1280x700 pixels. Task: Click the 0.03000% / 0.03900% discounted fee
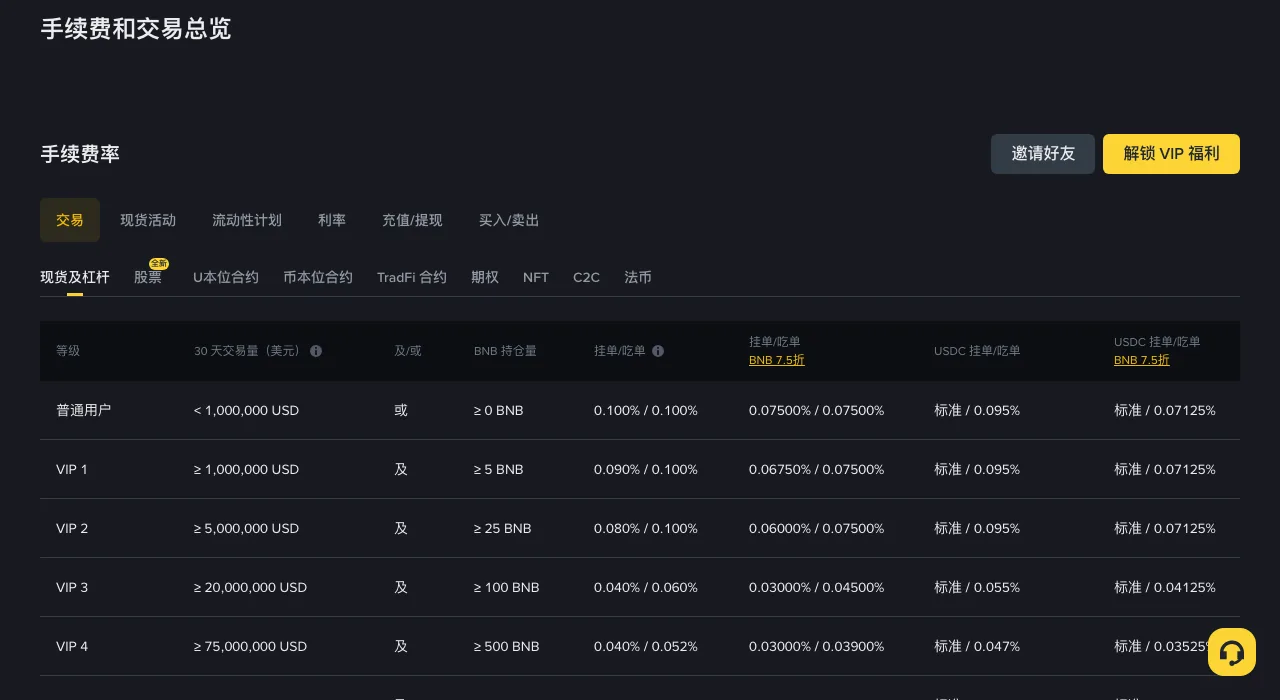tap(817, 646)
